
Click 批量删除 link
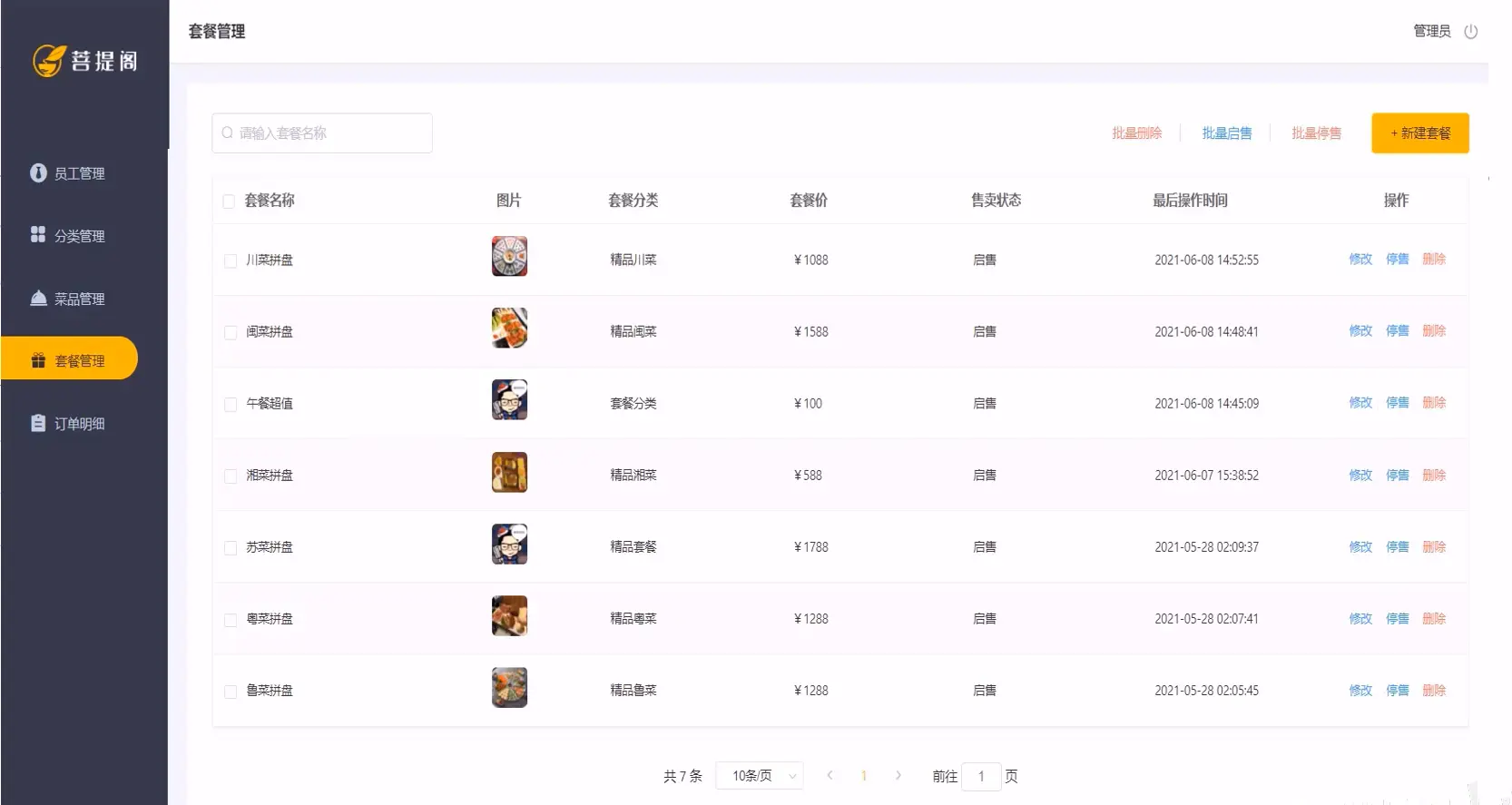(1137, 133)
